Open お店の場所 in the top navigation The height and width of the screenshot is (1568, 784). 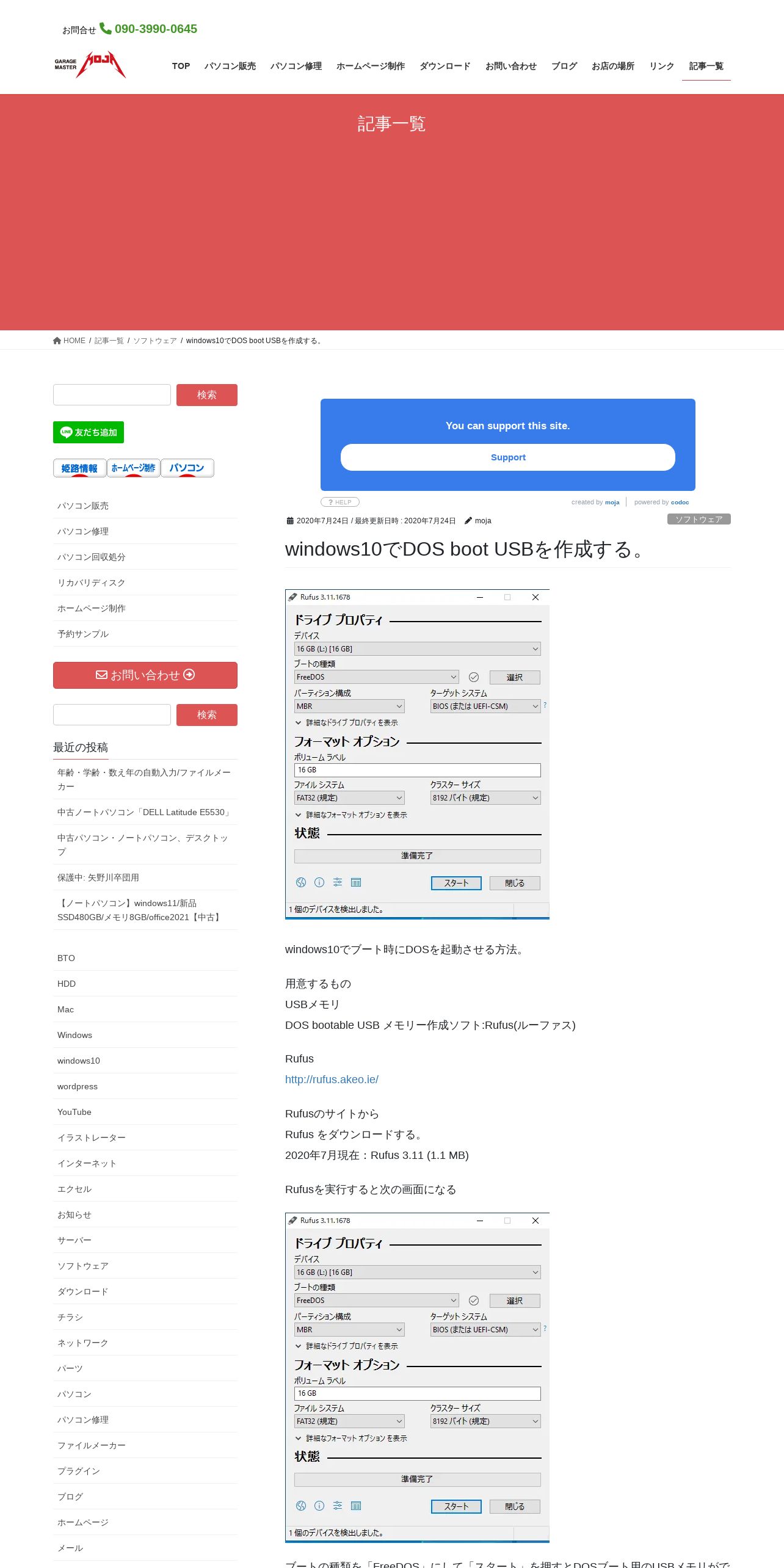click(x=613, y=66)
